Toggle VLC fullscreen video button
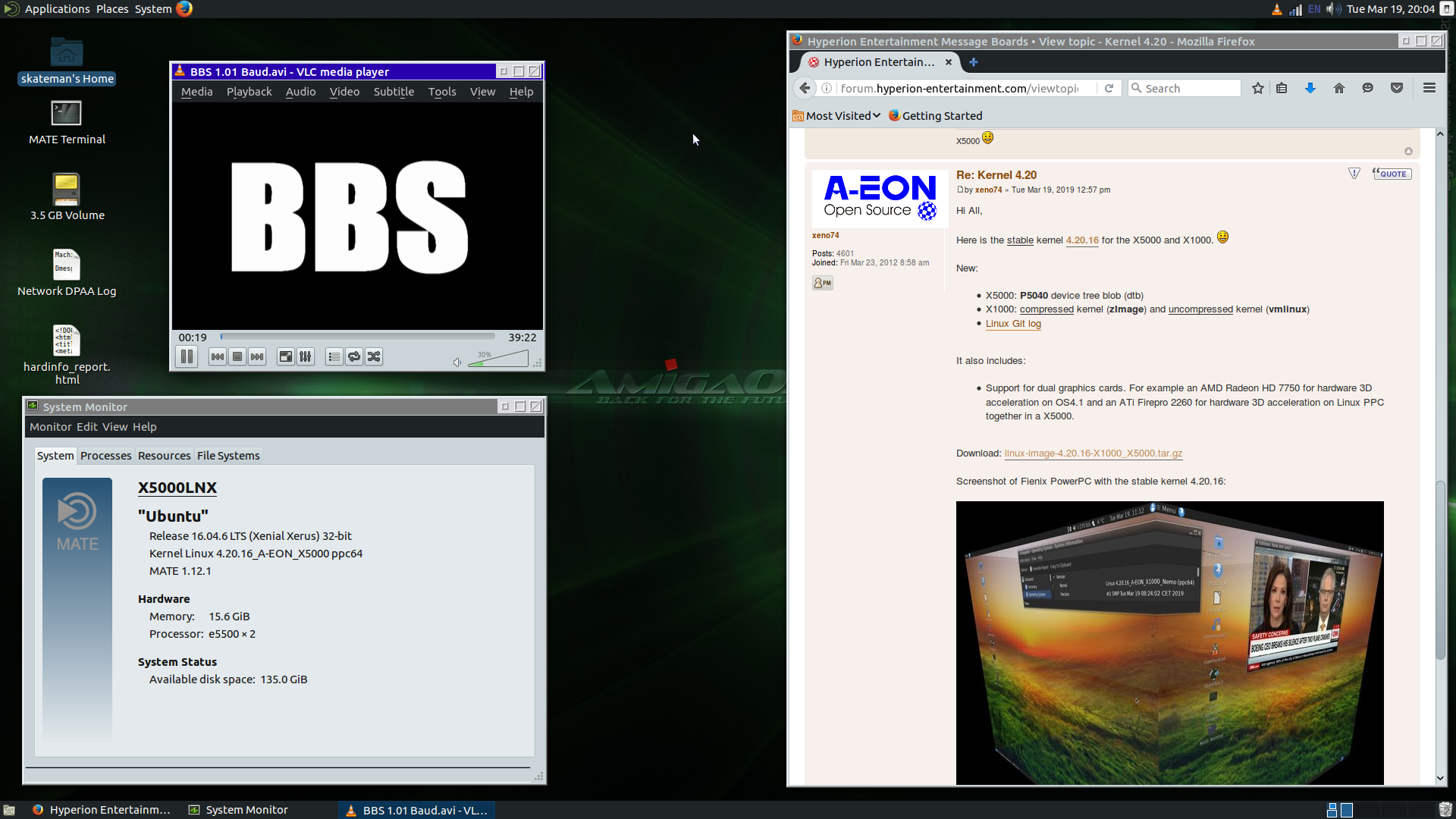Screen dimensions: 1456x819 [286, 356]
